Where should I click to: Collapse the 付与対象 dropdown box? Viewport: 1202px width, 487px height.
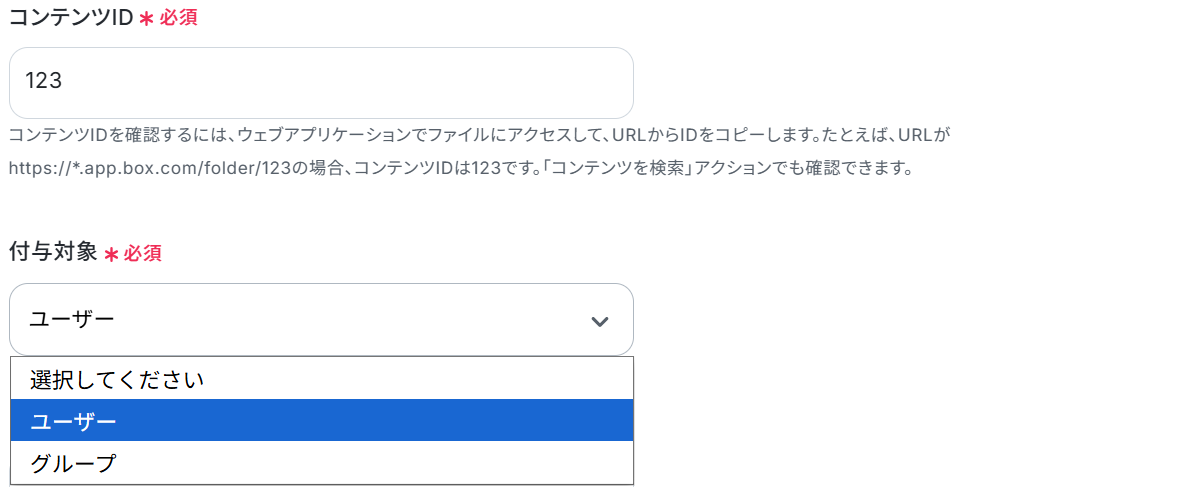(321, 320)
